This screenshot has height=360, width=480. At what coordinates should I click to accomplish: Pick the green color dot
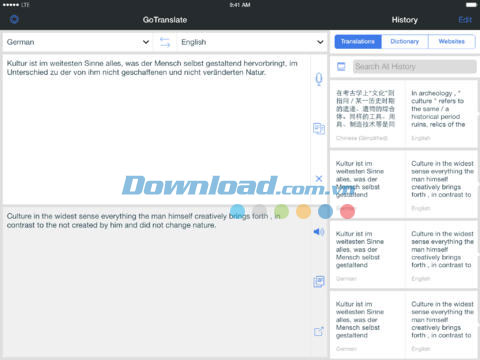282,211
